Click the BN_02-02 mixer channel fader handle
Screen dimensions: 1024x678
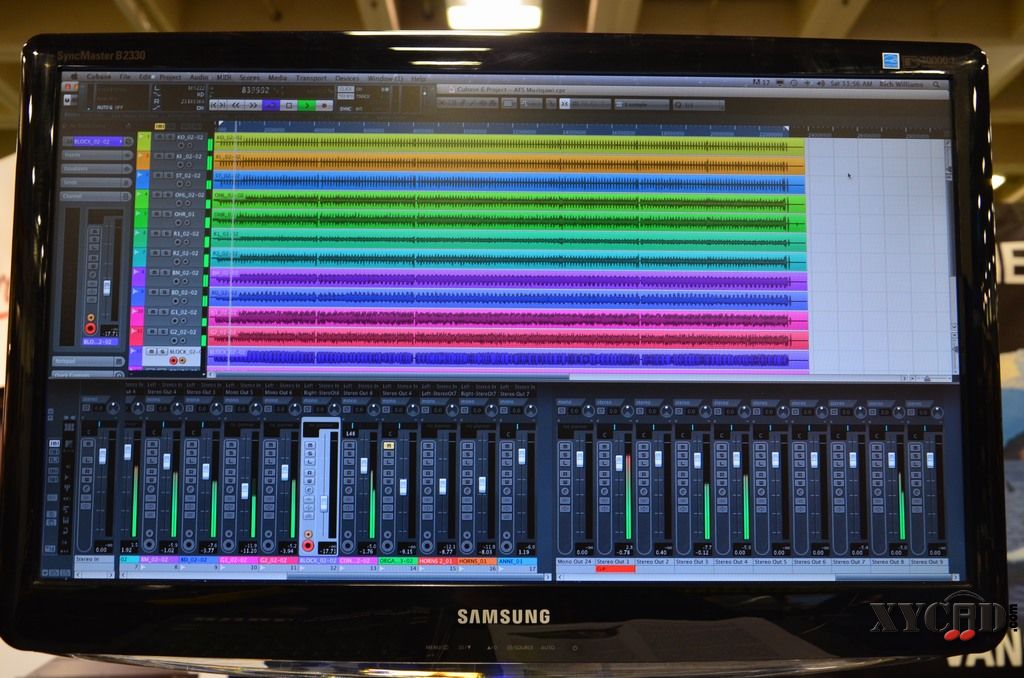pyautogui.click(x=167, y=461)
